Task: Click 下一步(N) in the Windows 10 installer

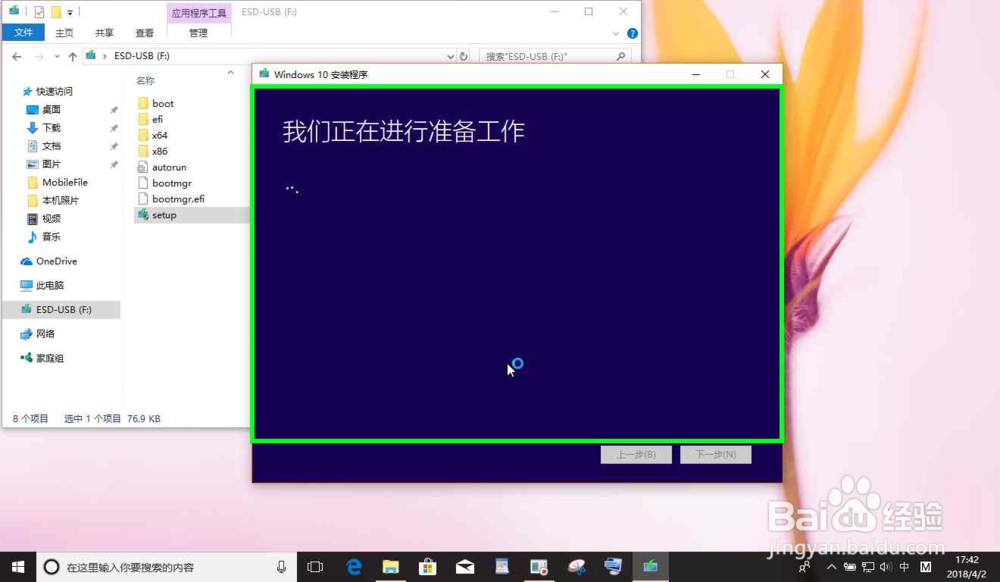Action: [716, 454]
